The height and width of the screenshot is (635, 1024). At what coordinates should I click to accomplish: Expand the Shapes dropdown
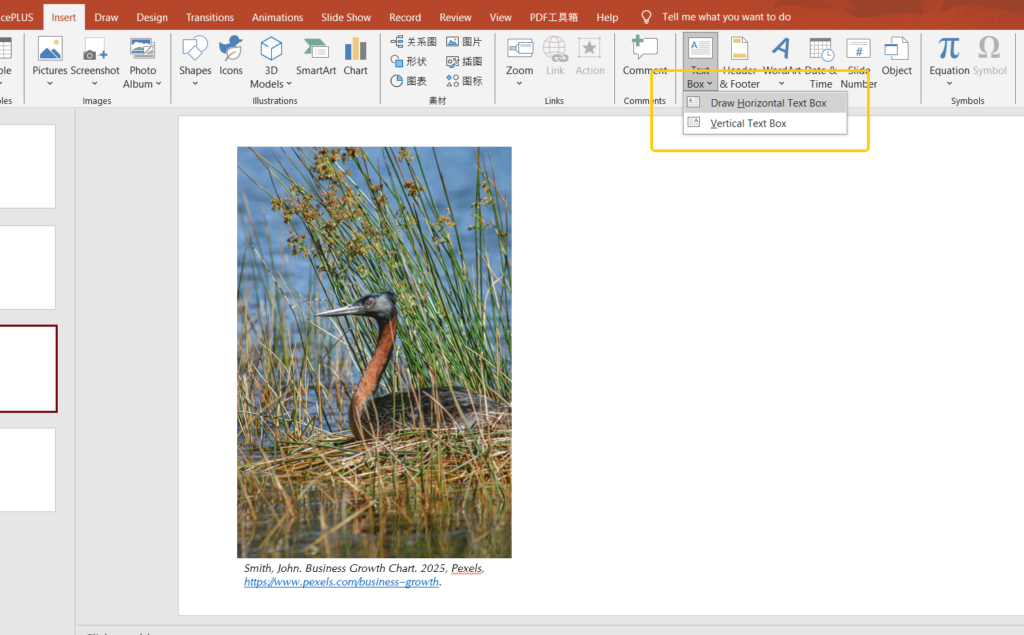(195, 84)
